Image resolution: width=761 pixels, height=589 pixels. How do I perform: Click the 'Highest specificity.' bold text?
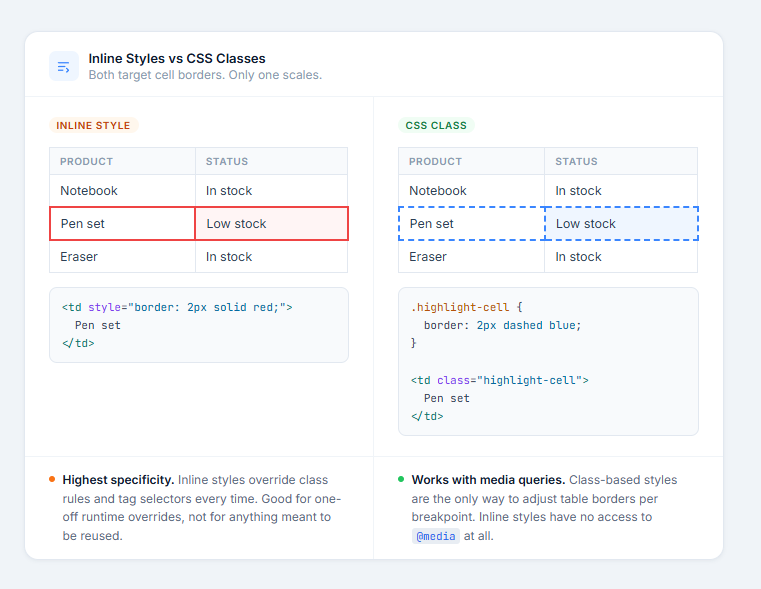coord(118,480)
